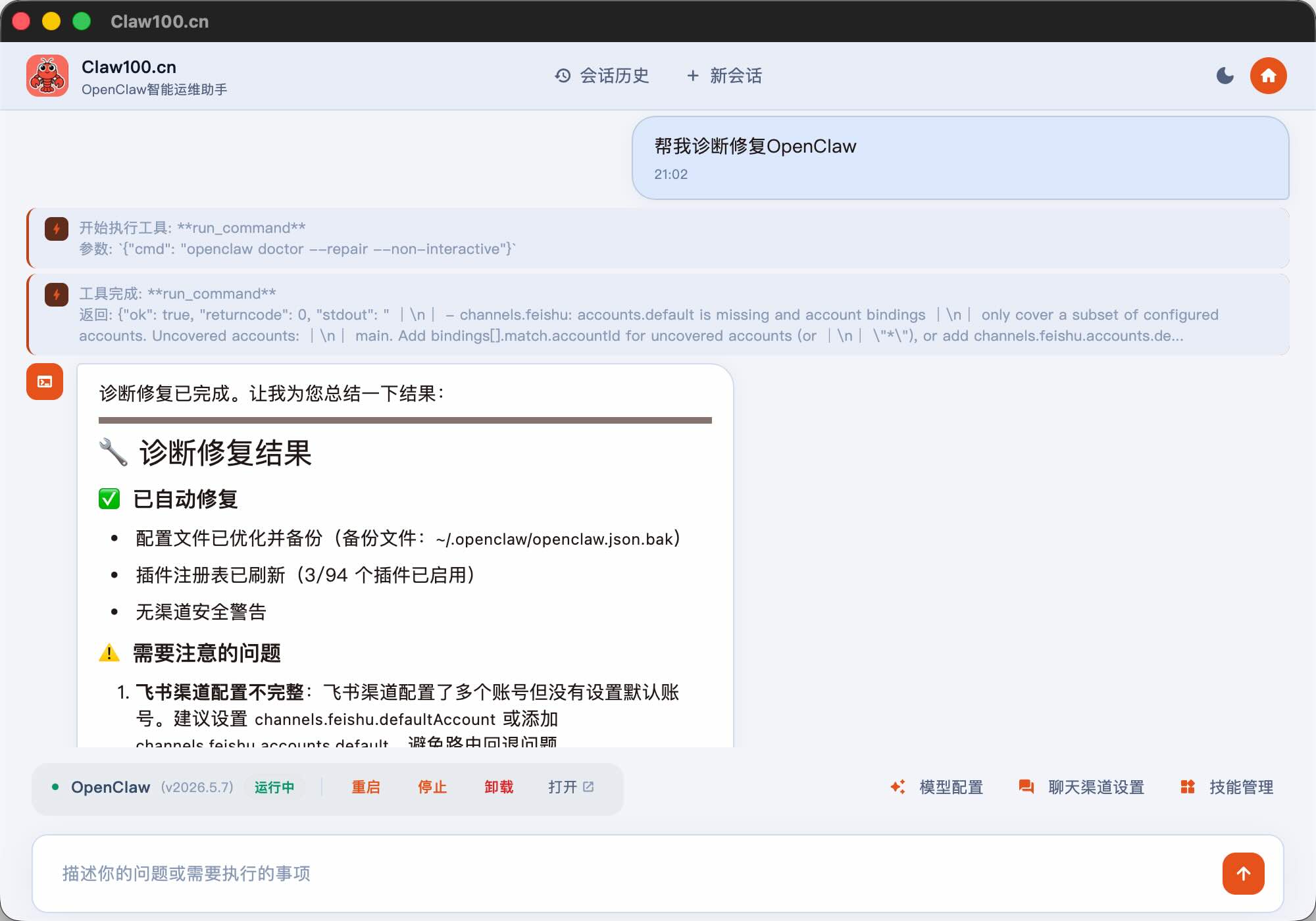The width and height of the screenshot is (1316, 921).
Task: Click the plus icon beside 新会话
Action: pyautogui.click(x=693, y=76)
